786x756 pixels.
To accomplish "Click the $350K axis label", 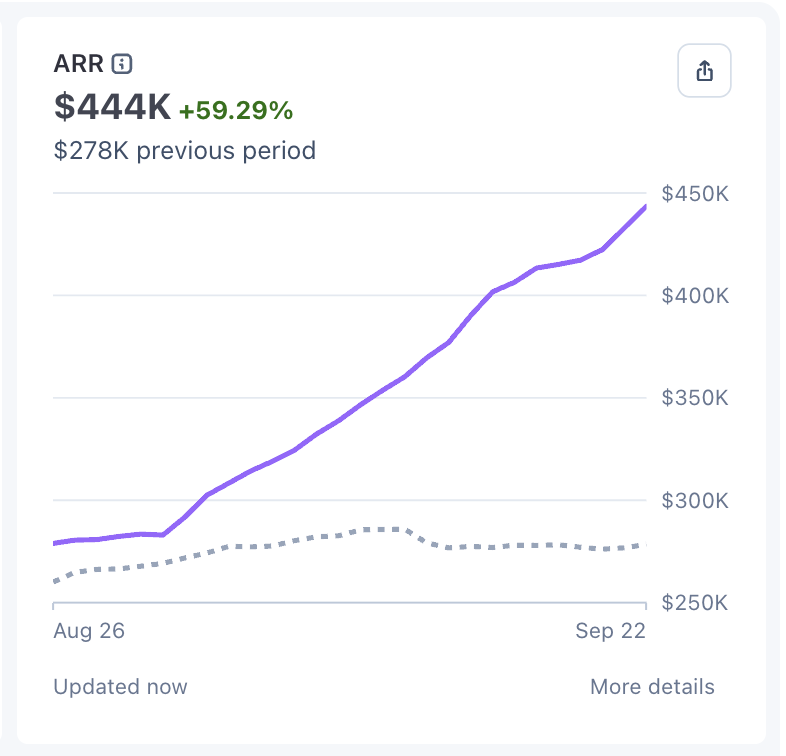I will click(x=695, y=398).
